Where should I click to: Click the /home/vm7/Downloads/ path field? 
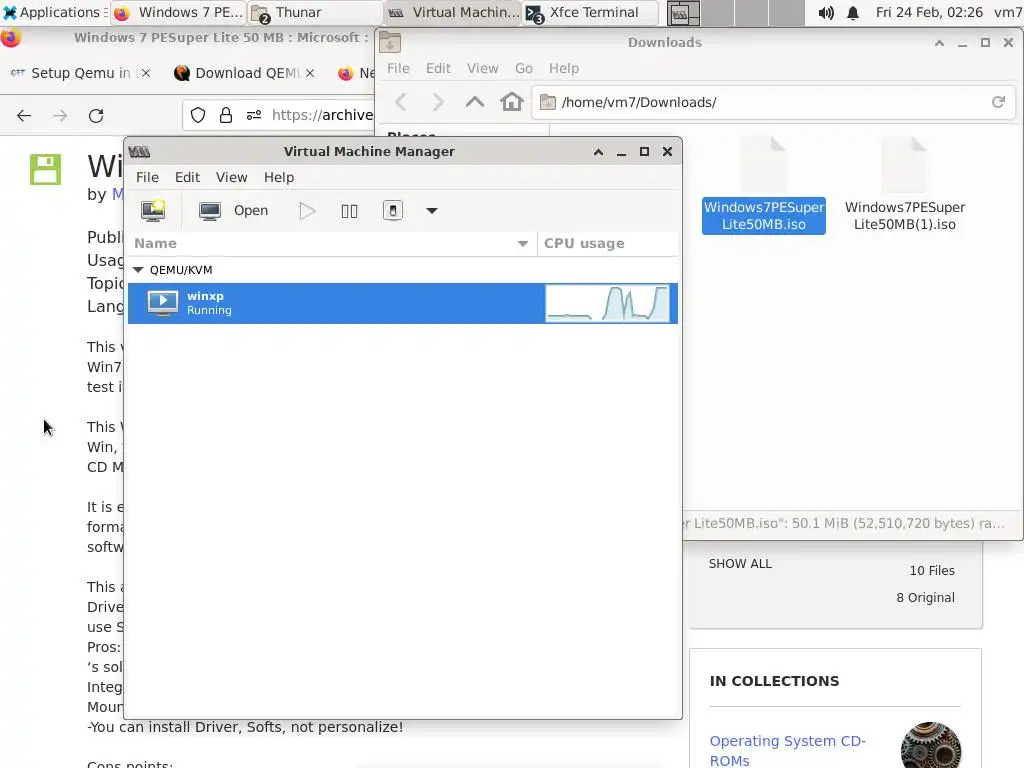(x=774, y=102)
